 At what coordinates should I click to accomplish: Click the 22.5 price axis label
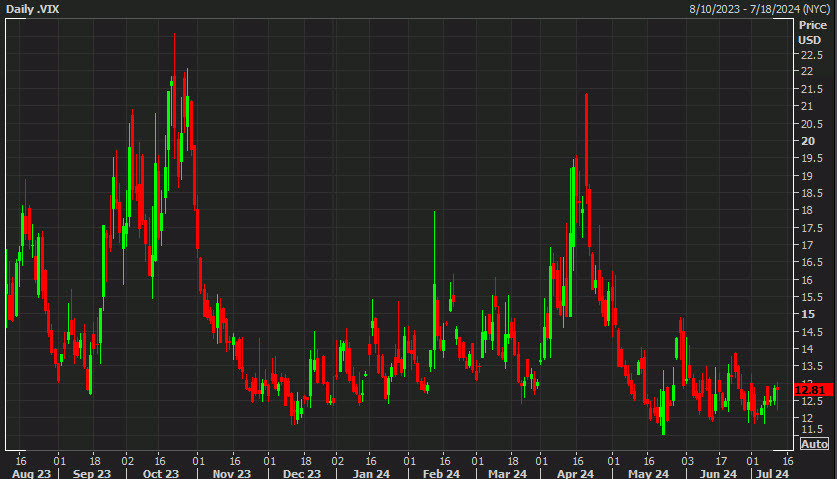tap(811, 55)
